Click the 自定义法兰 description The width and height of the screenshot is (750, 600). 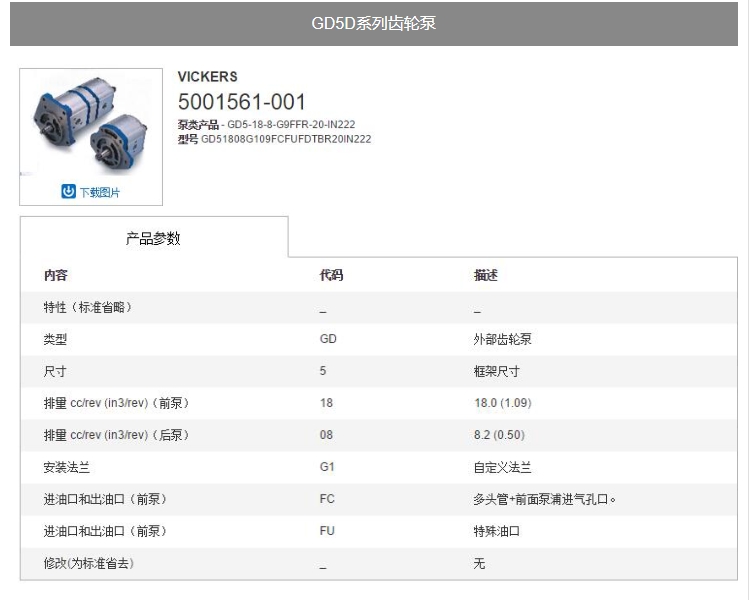pyautogui.click(x=502, y=467)
